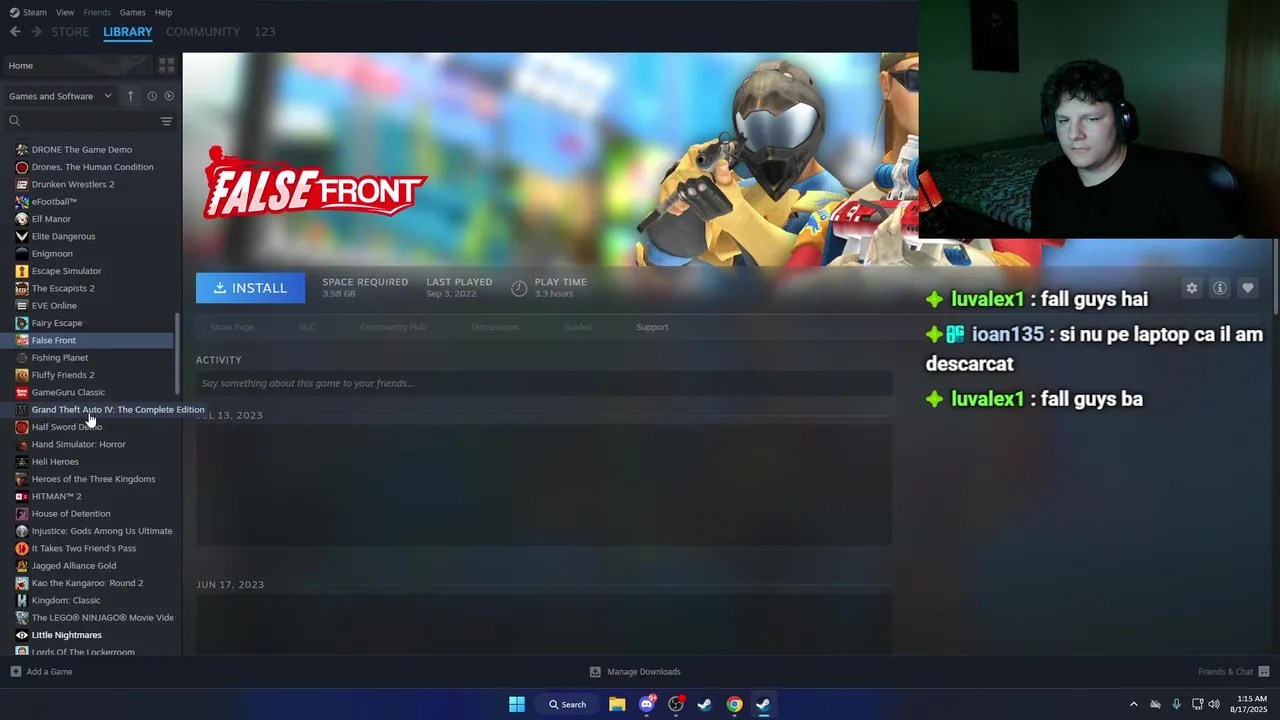The width and height of the screenshot is (1280, 720).
Task: Open the Games menu
Action: [132, 12]
